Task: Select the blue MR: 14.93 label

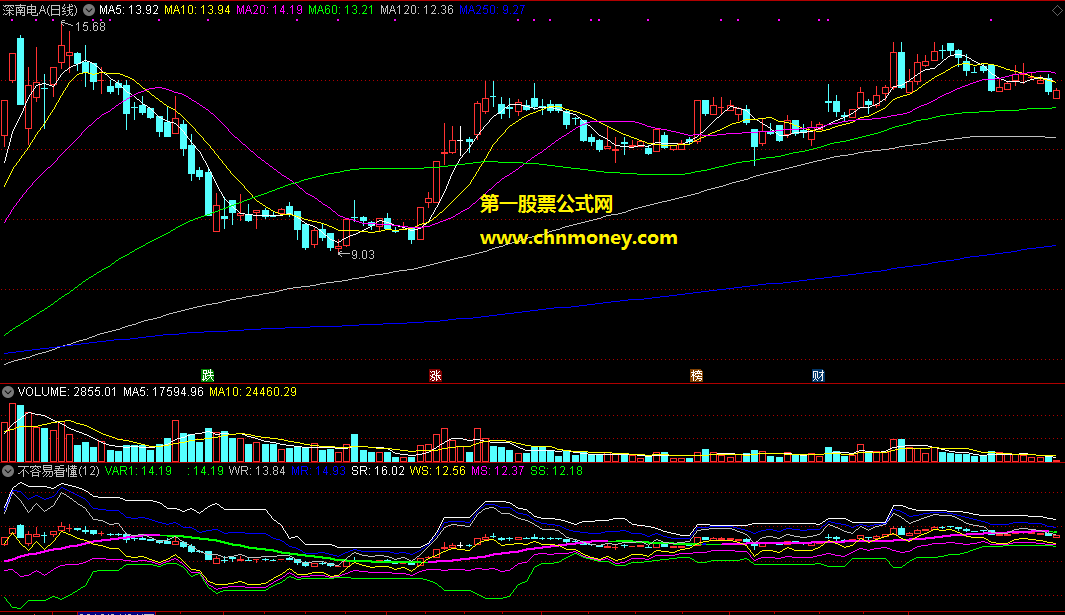Action: pyautogui.click(x=318, y=471)
